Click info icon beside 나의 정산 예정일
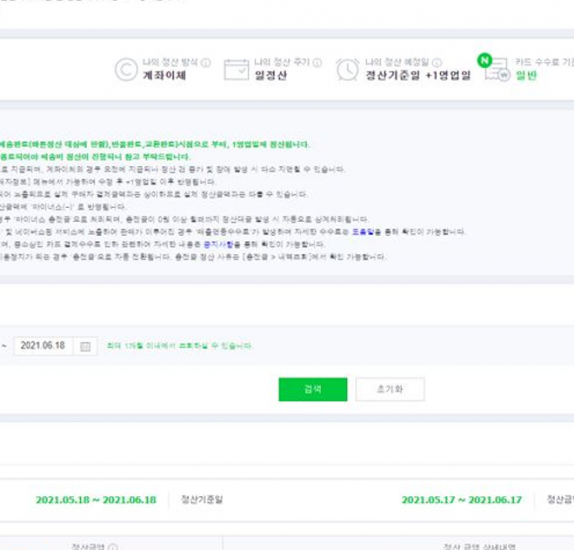574x550 pixels. point(437,63)
